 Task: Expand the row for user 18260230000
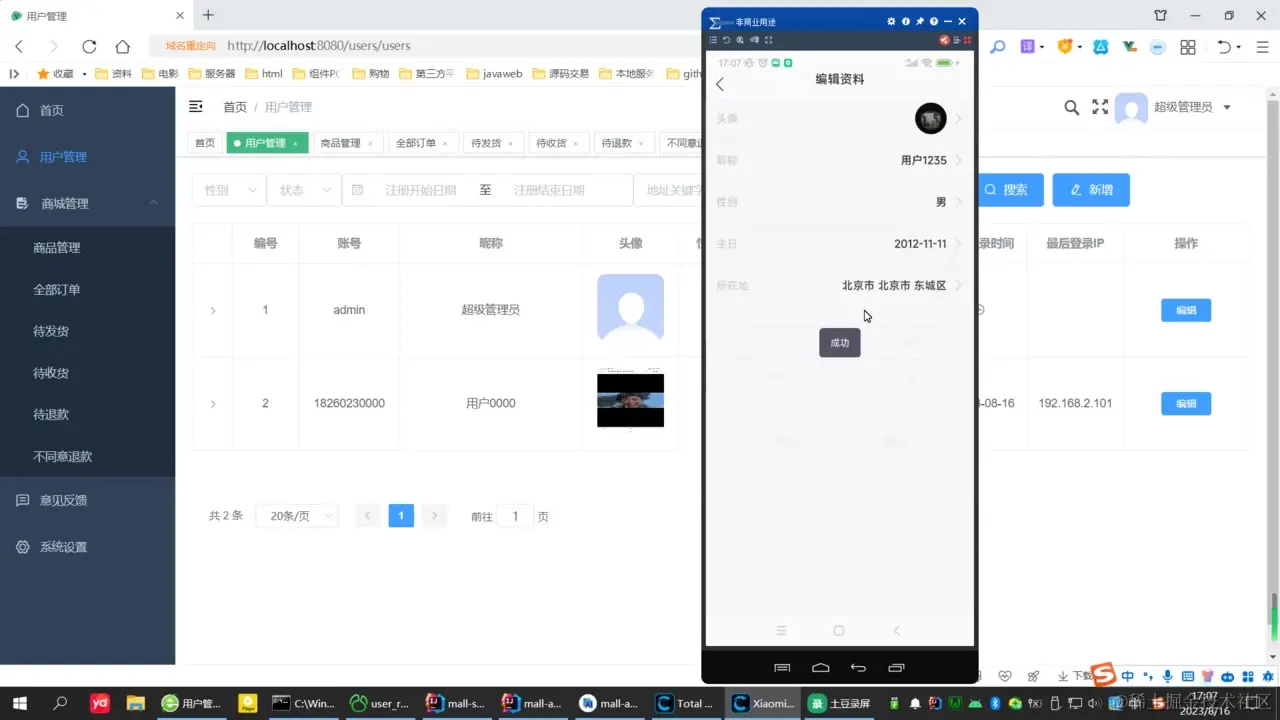click(213, 404)
